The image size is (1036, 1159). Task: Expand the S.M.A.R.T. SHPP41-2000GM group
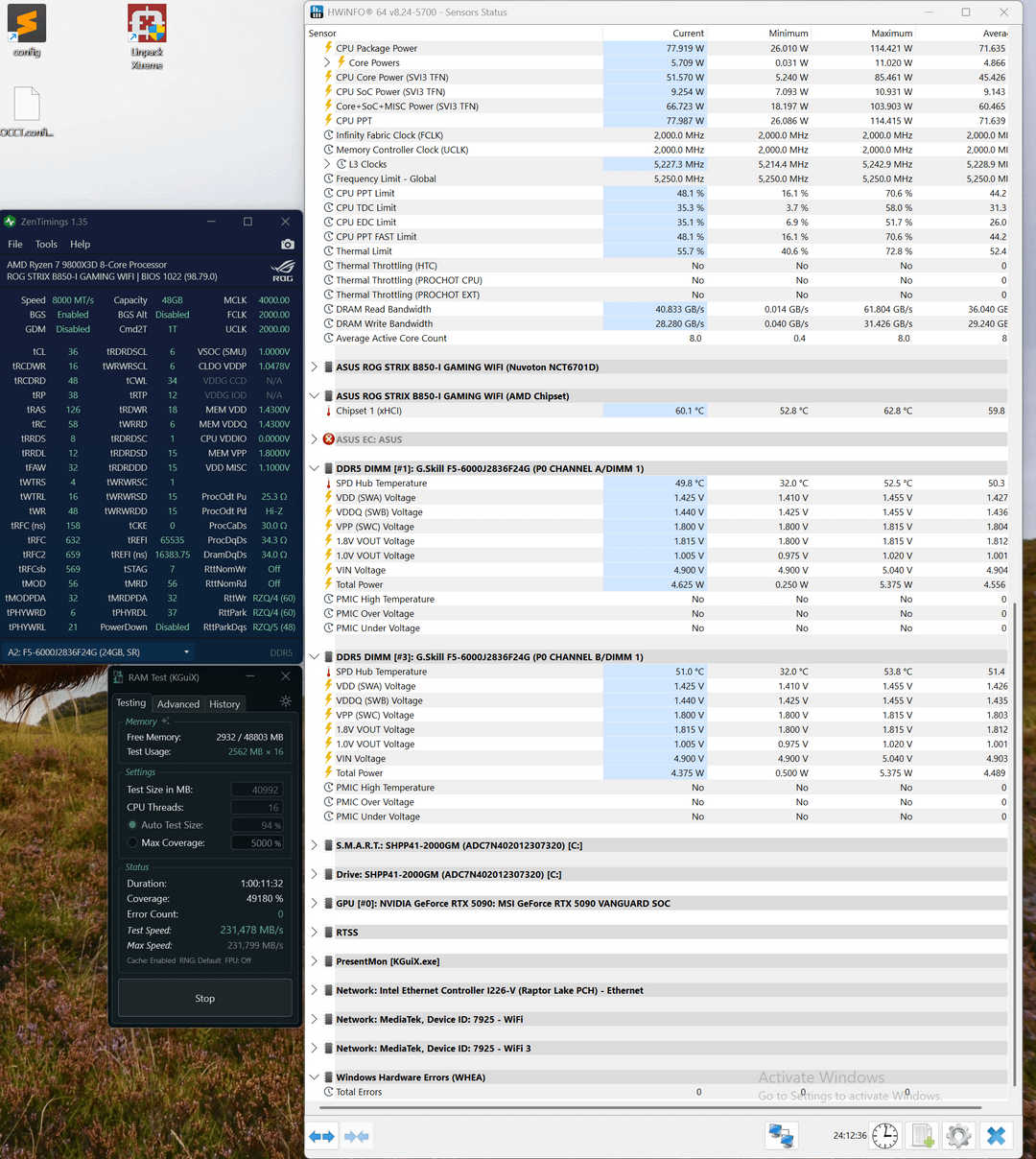coord(315,845)
